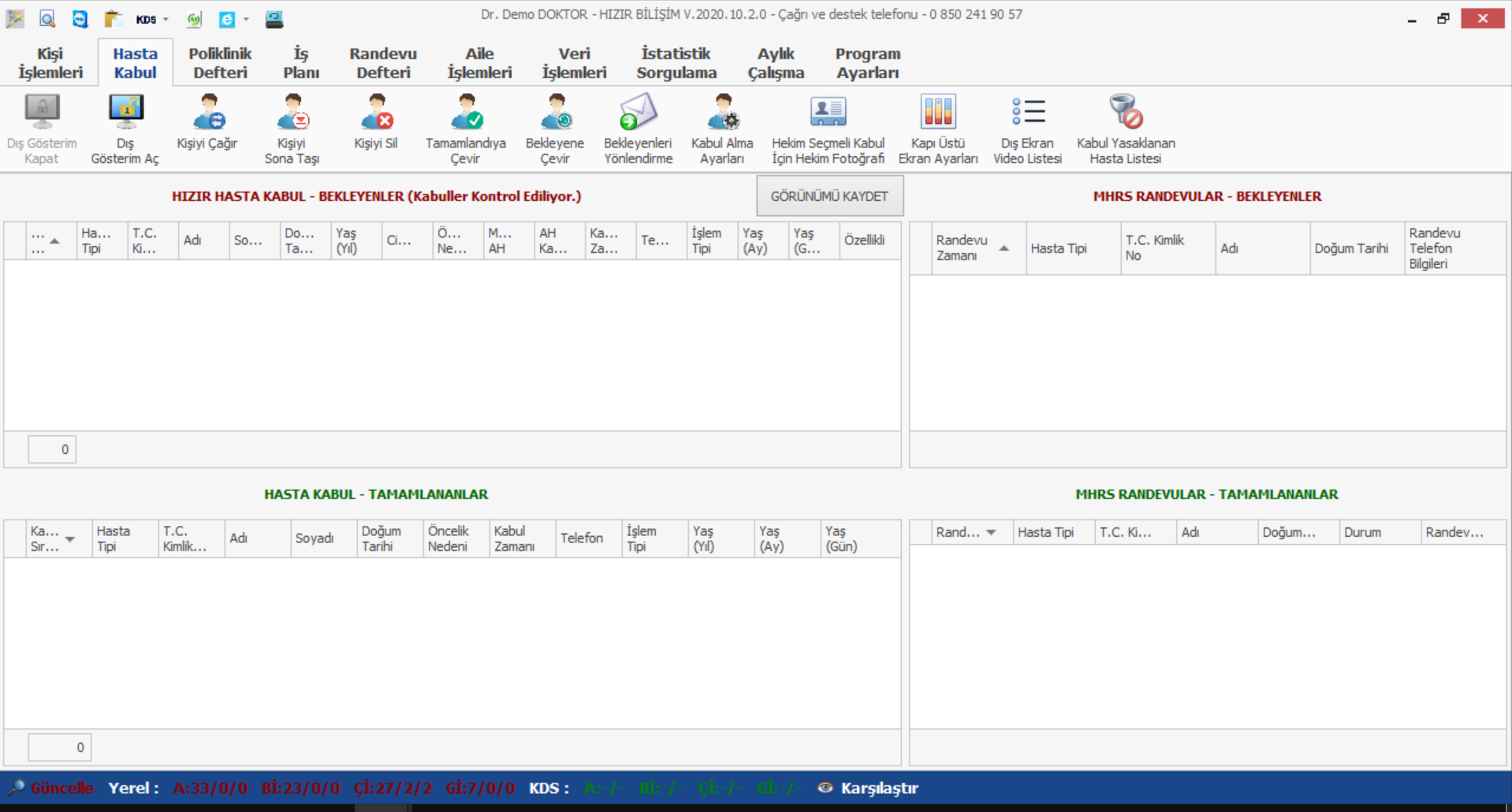Screen dimensions: 1512x812
Task: Open the Program Ayarları tab
Action: 867,63
